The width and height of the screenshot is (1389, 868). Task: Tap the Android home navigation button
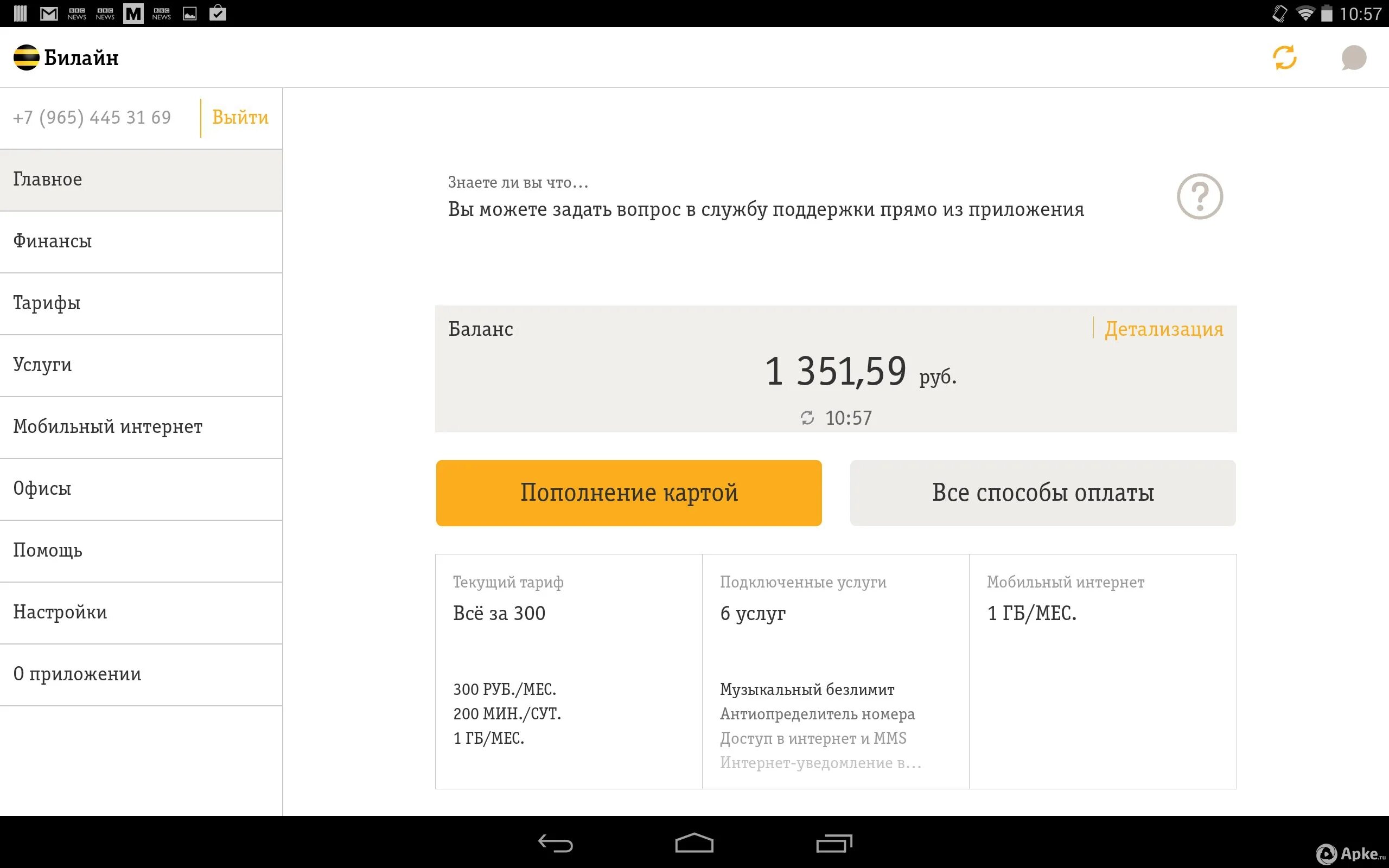click(x=694, y=843)
